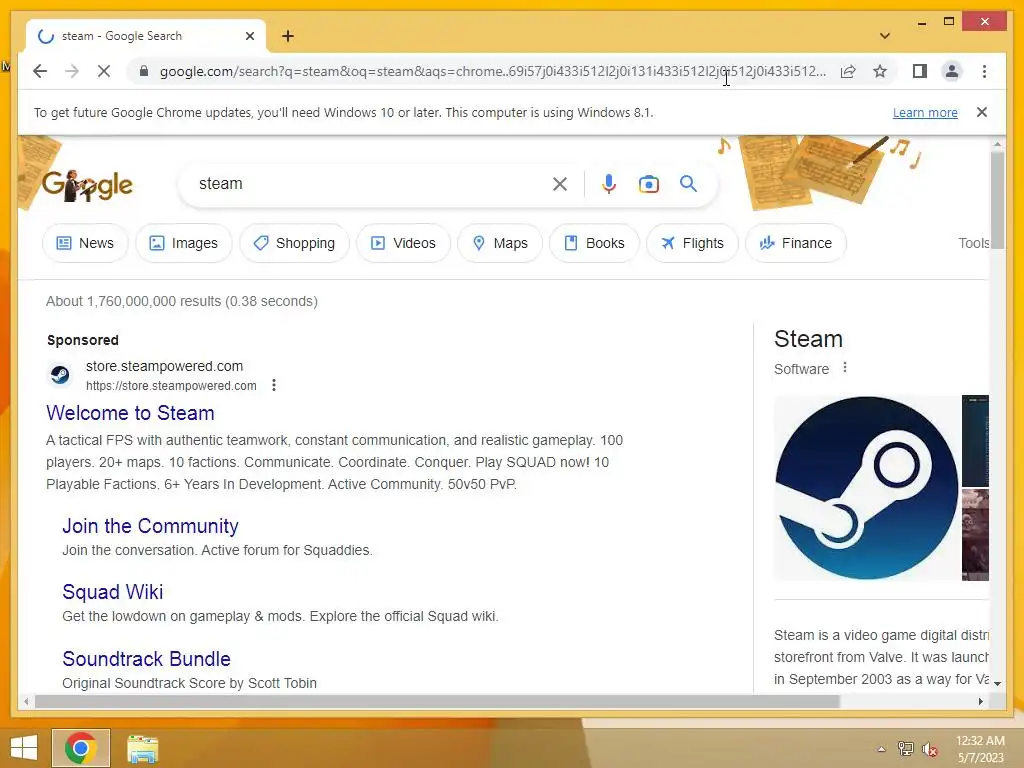Close the steam - Google Search tab
The width and height of the screenshot is (1024, 768).
coord(249,36)
